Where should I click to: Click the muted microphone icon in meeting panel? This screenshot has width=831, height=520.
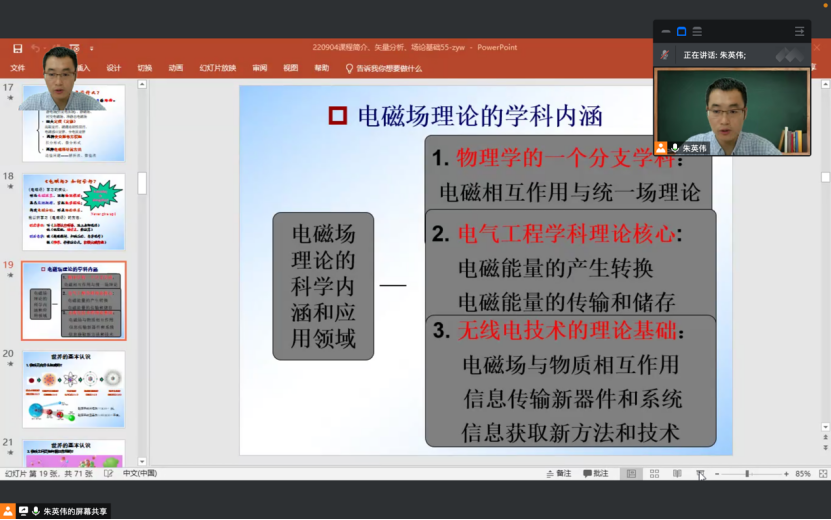coord(664,55)
